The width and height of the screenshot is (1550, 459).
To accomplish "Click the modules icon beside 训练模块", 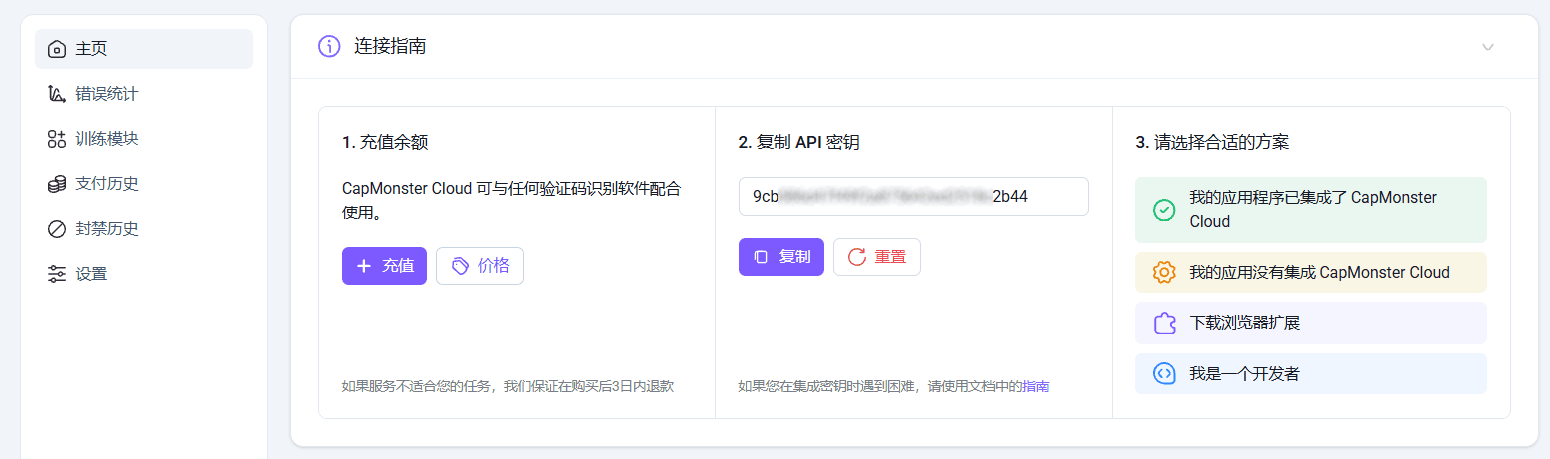I will pos(57,139).
